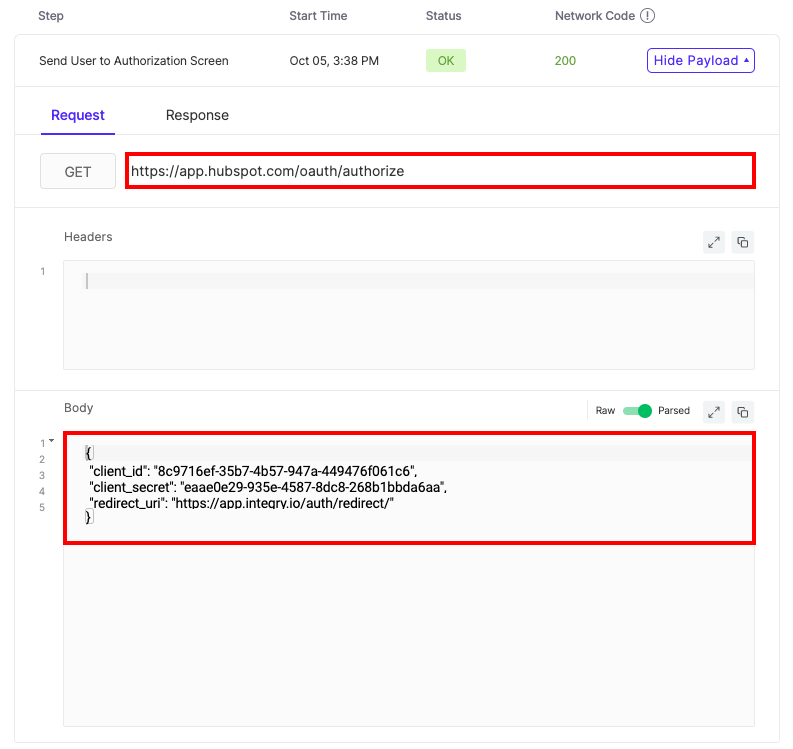This screenshot has height=749, width=793.
Task: Click the Start Time column header
Action: (x=318, y=16)
